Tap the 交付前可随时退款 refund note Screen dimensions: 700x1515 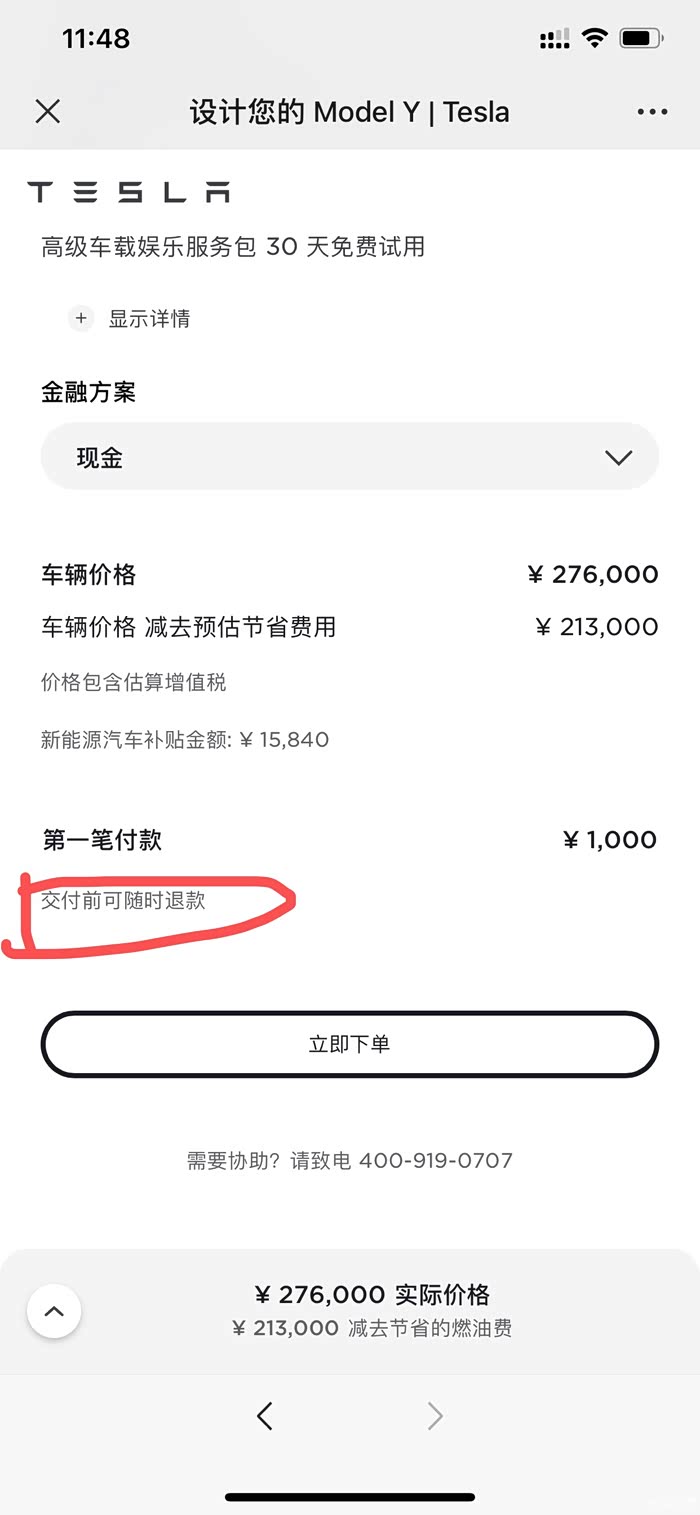click(123, 900)
